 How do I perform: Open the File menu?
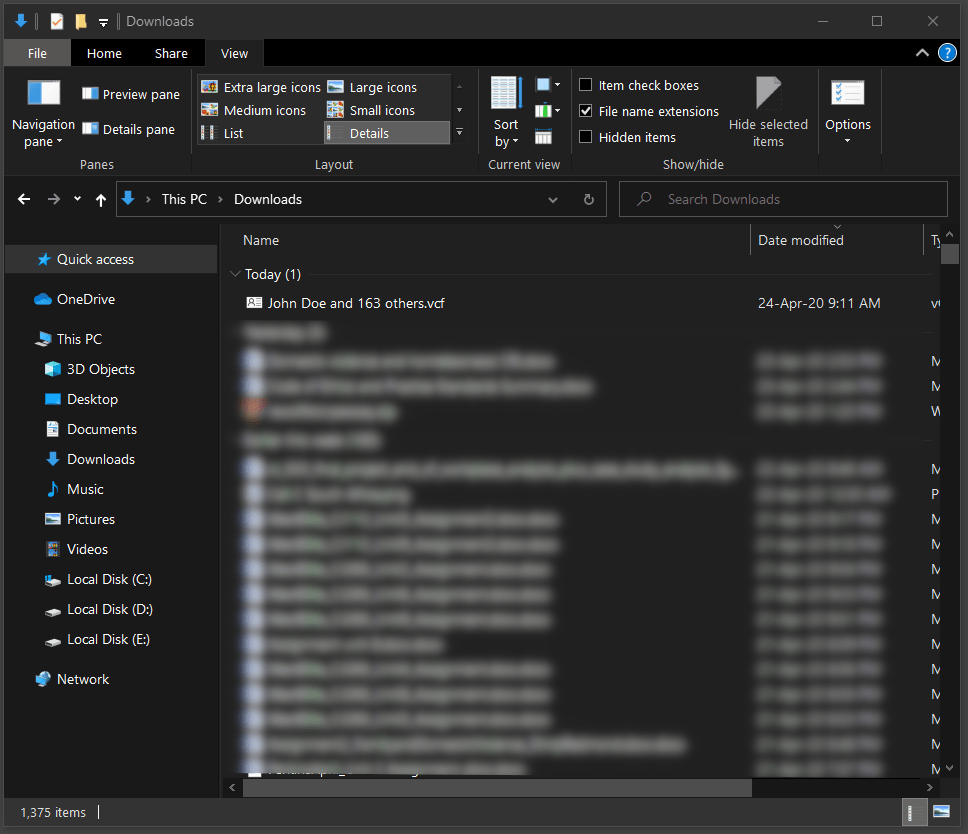[x=37, y=54]
